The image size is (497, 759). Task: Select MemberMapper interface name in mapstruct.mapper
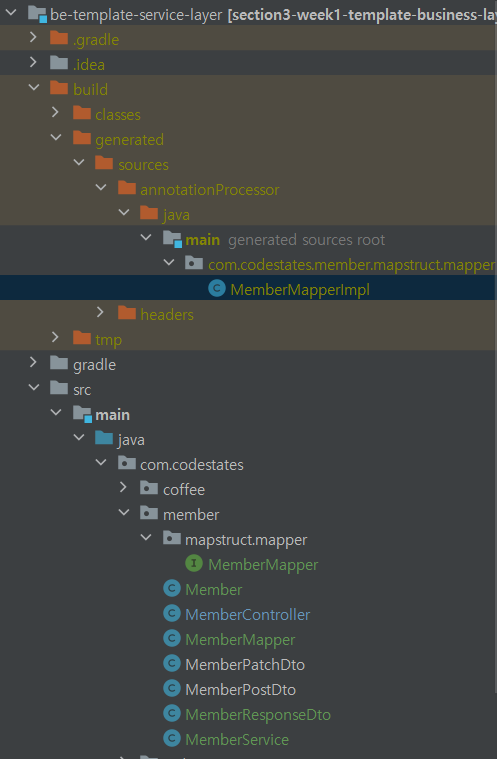click(263, 564)
